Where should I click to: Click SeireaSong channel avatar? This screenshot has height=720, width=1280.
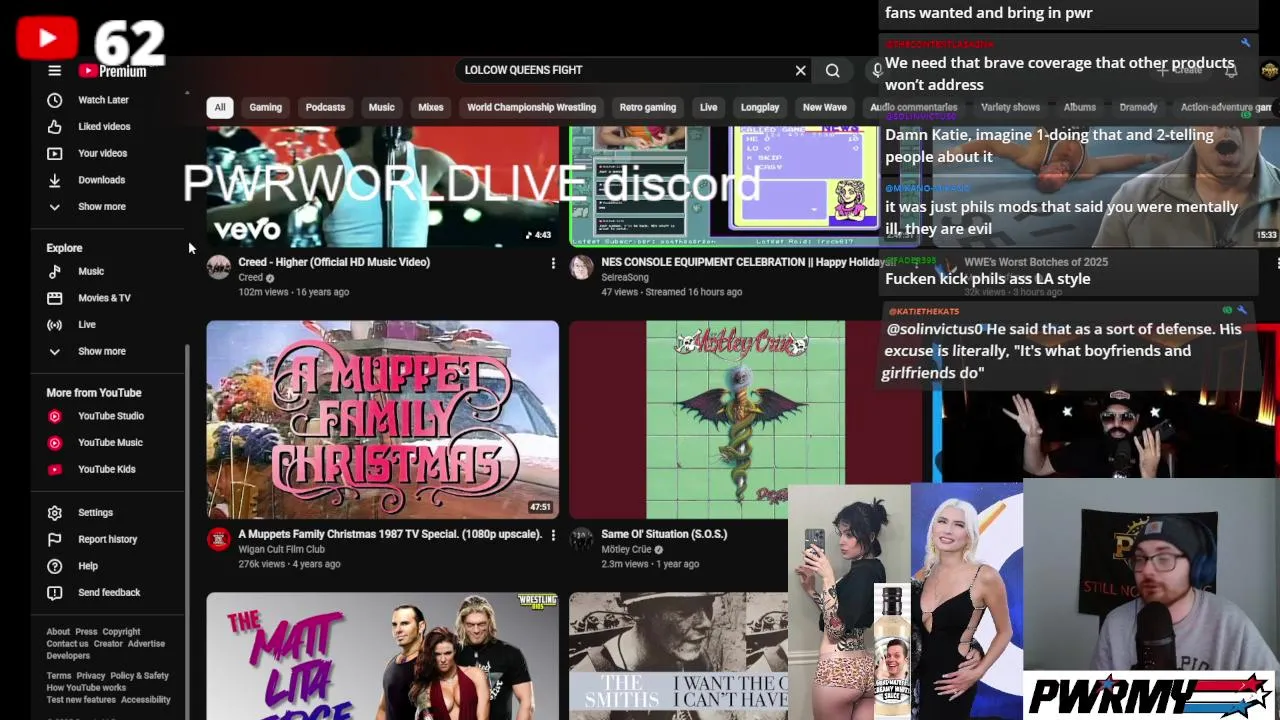[x=581, y=267]
